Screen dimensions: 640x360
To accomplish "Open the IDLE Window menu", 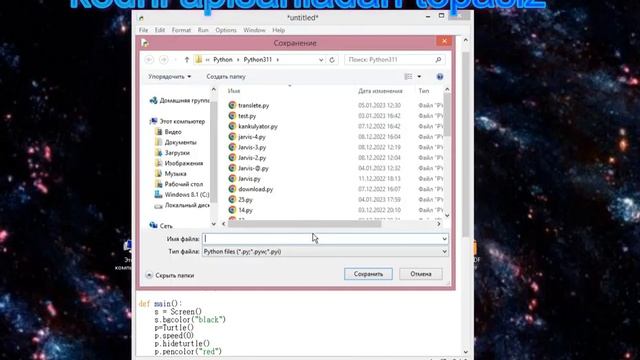I will 254,30.
